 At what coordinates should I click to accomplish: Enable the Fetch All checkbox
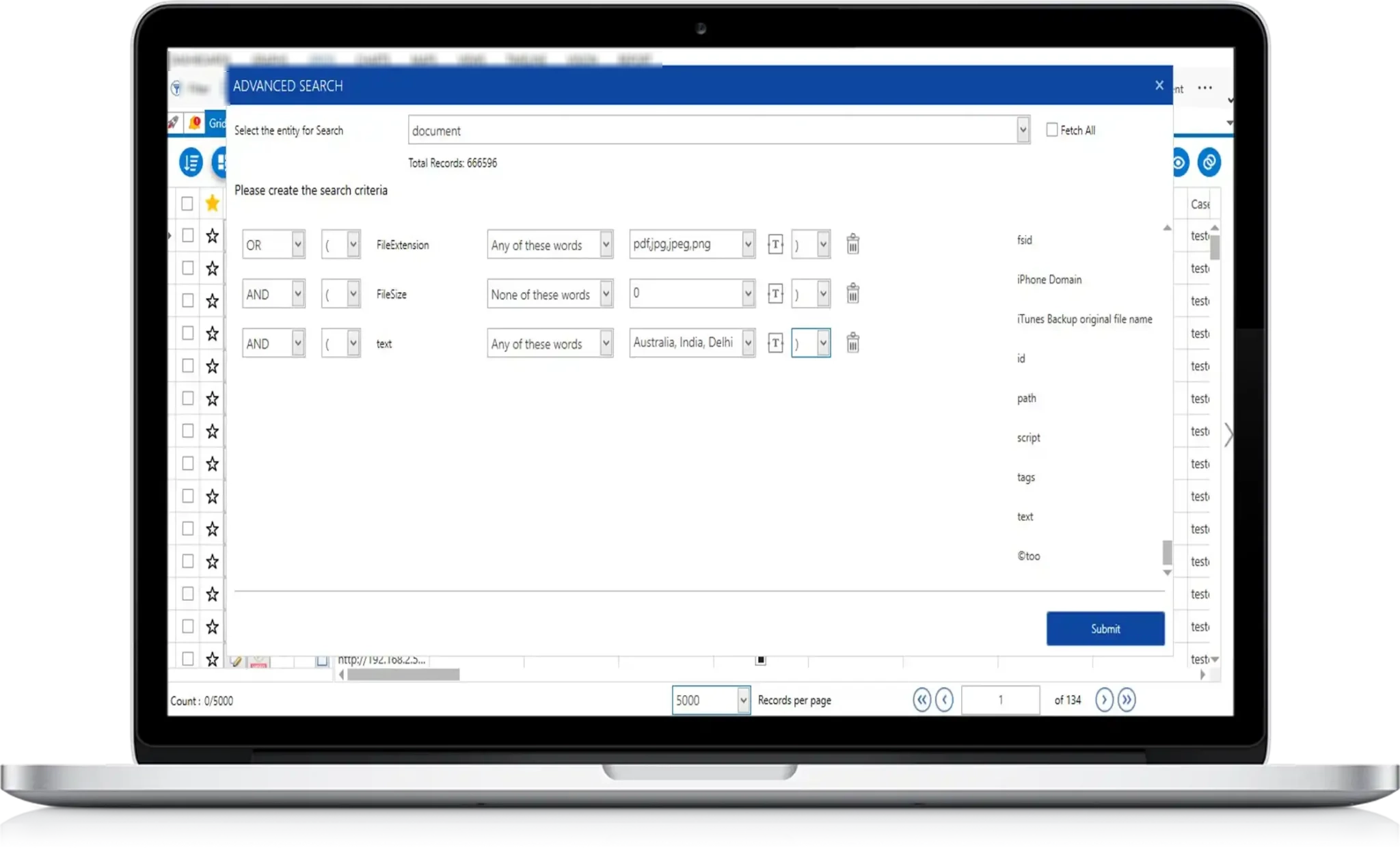[1052, 130]
